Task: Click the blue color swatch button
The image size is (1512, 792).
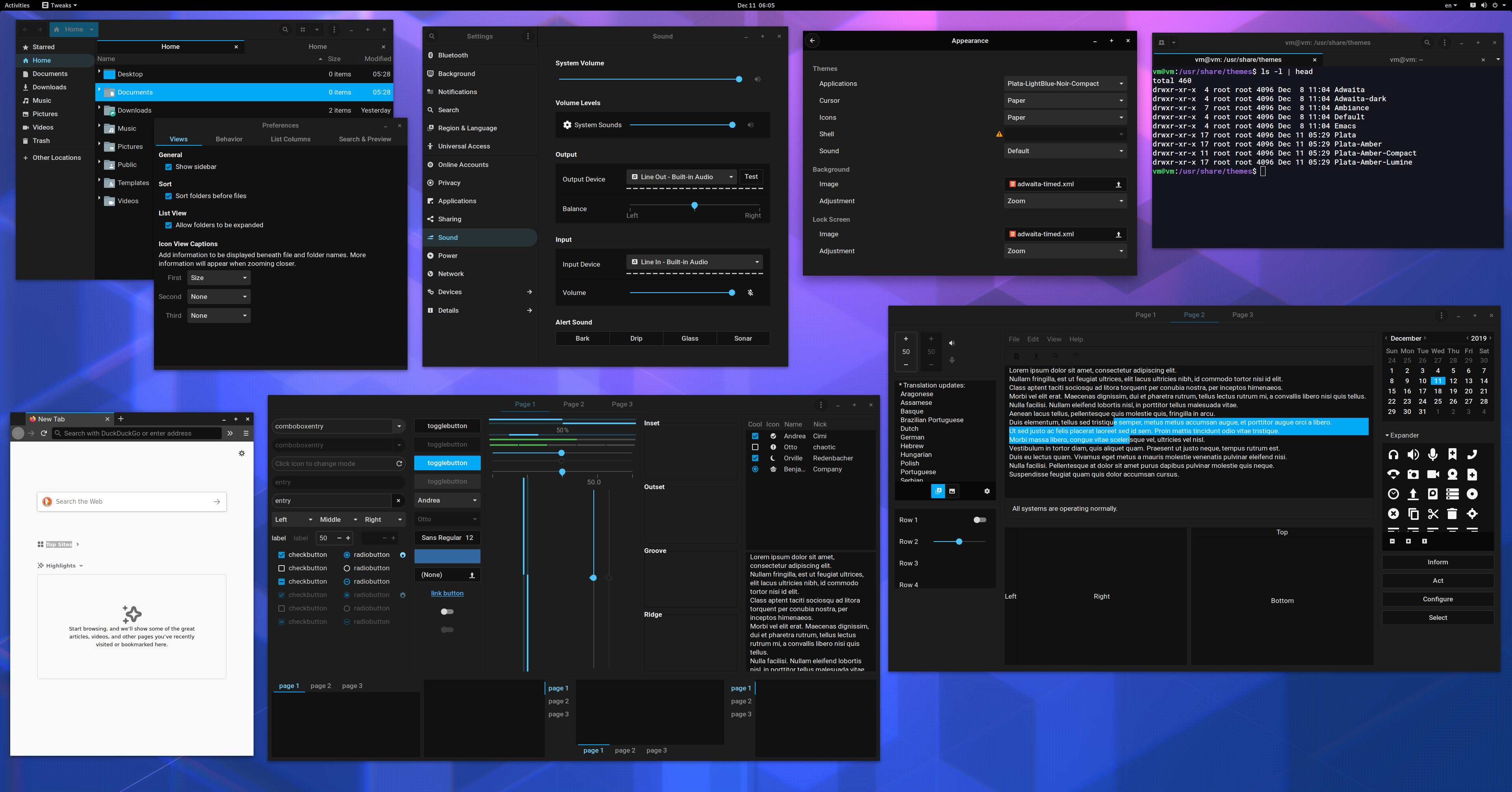Action: point(447,556)
